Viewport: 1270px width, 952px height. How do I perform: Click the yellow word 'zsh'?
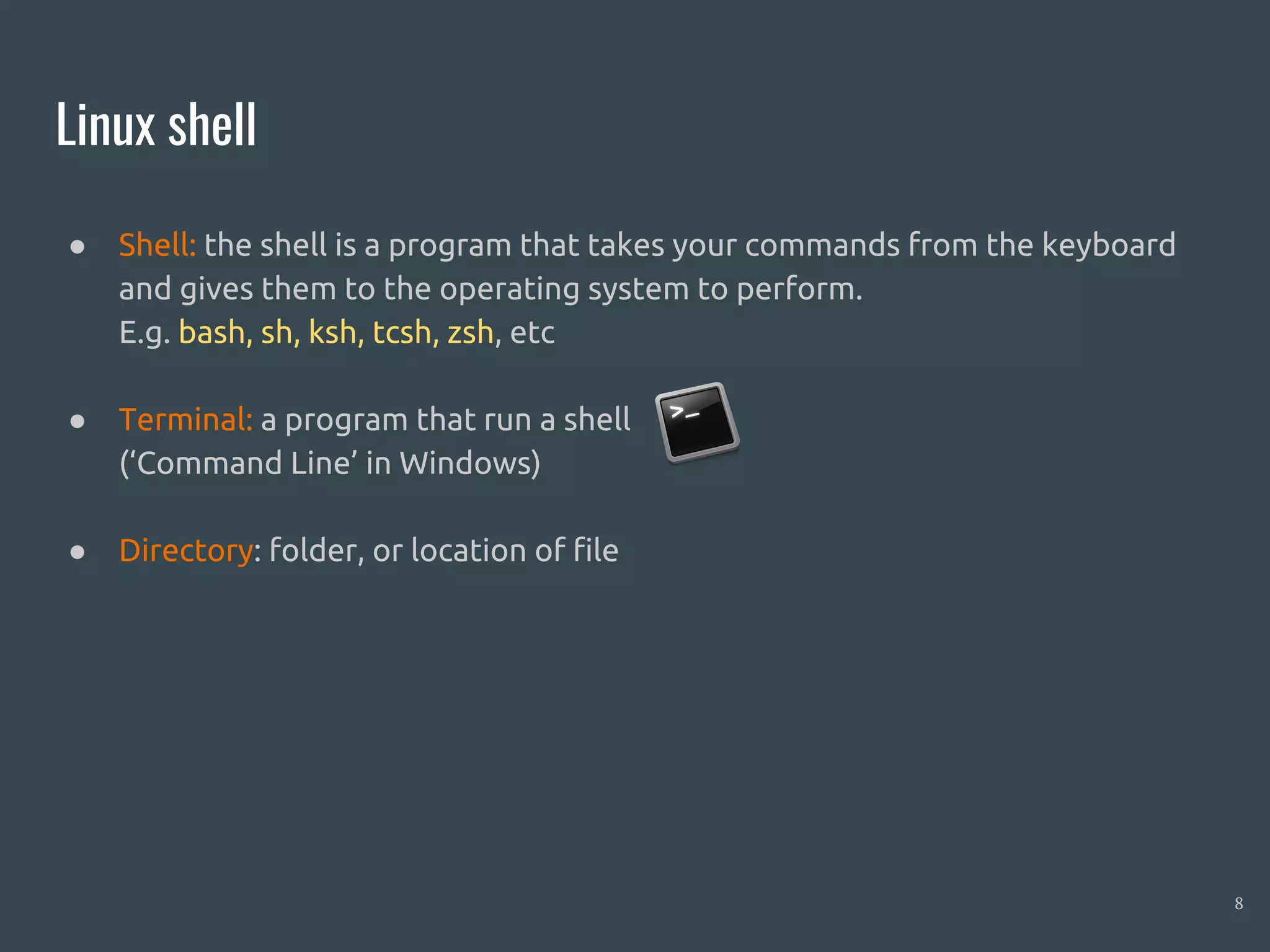[x=471, y=333]
